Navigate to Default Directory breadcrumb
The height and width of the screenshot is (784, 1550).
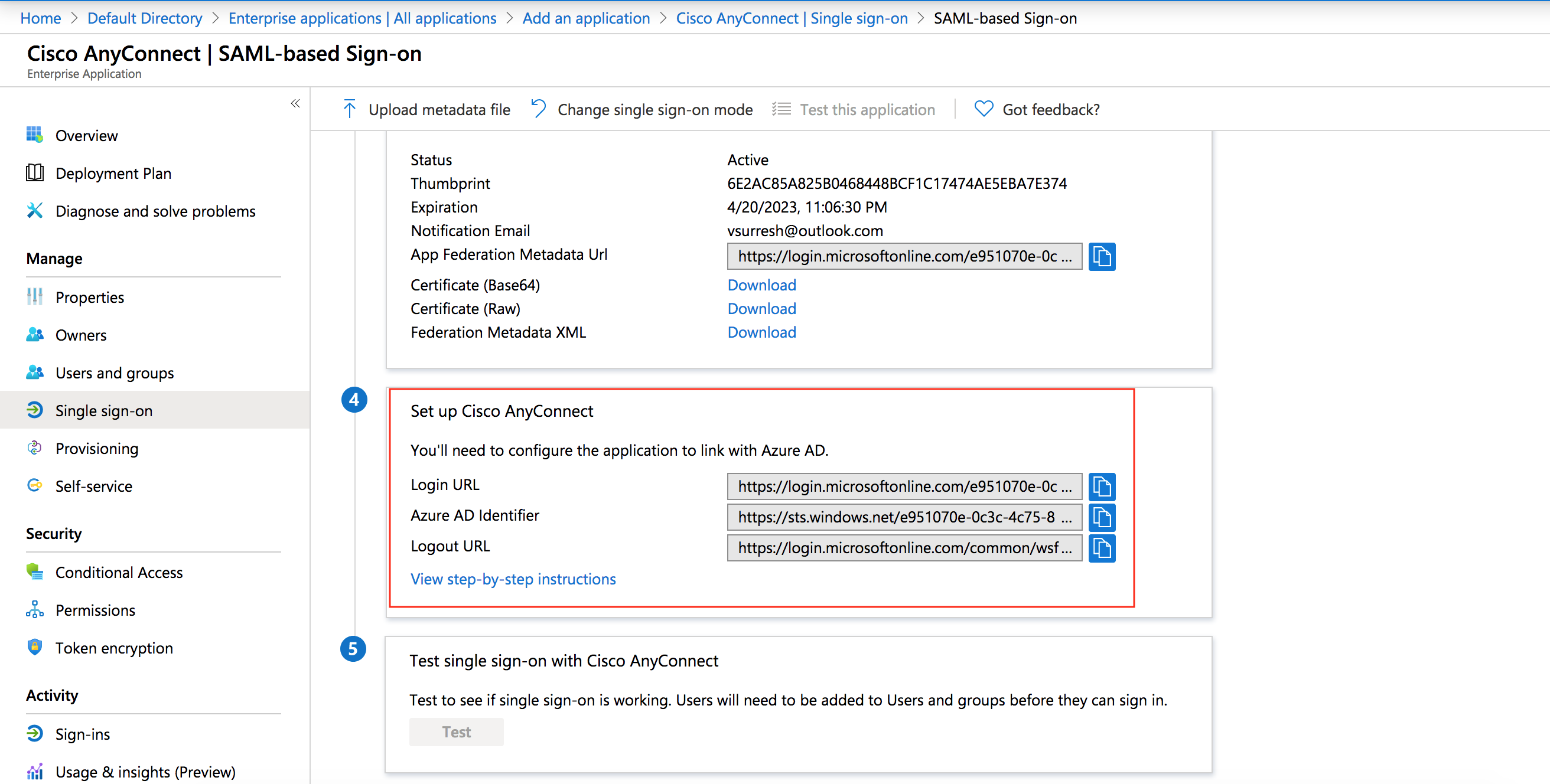144,18
